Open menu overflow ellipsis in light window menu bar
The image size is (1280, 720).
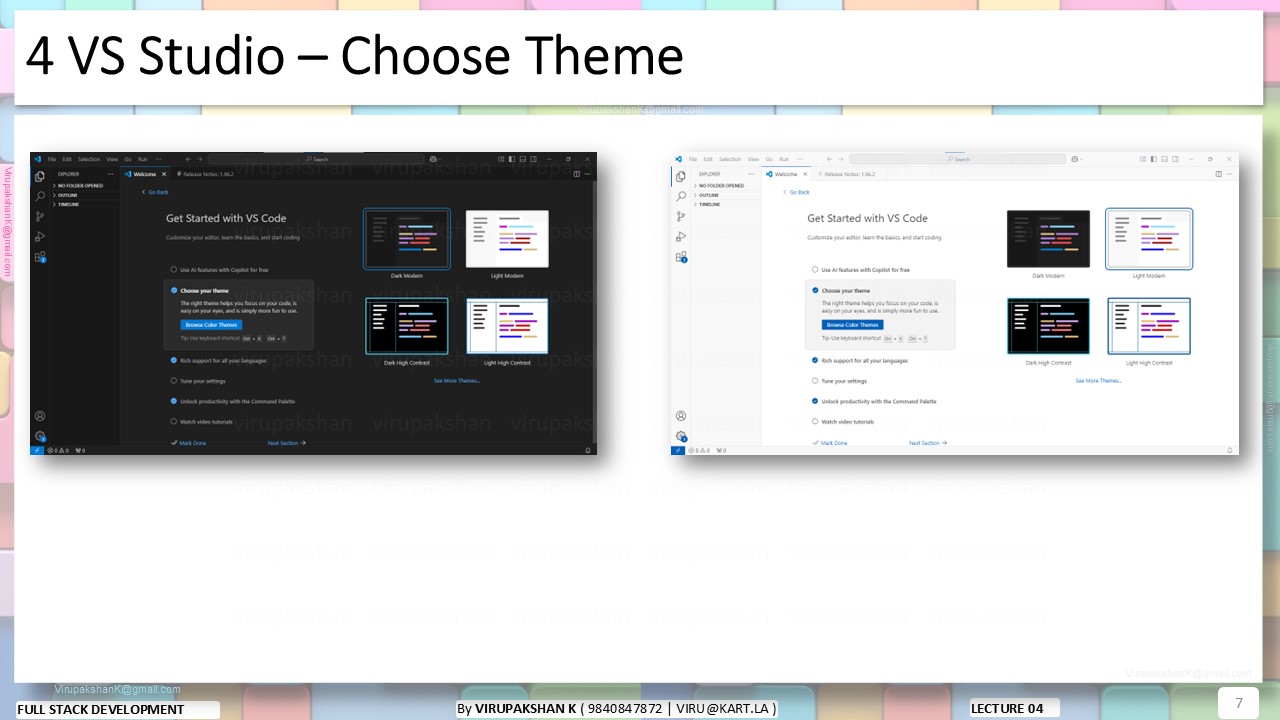pos(798,159)
